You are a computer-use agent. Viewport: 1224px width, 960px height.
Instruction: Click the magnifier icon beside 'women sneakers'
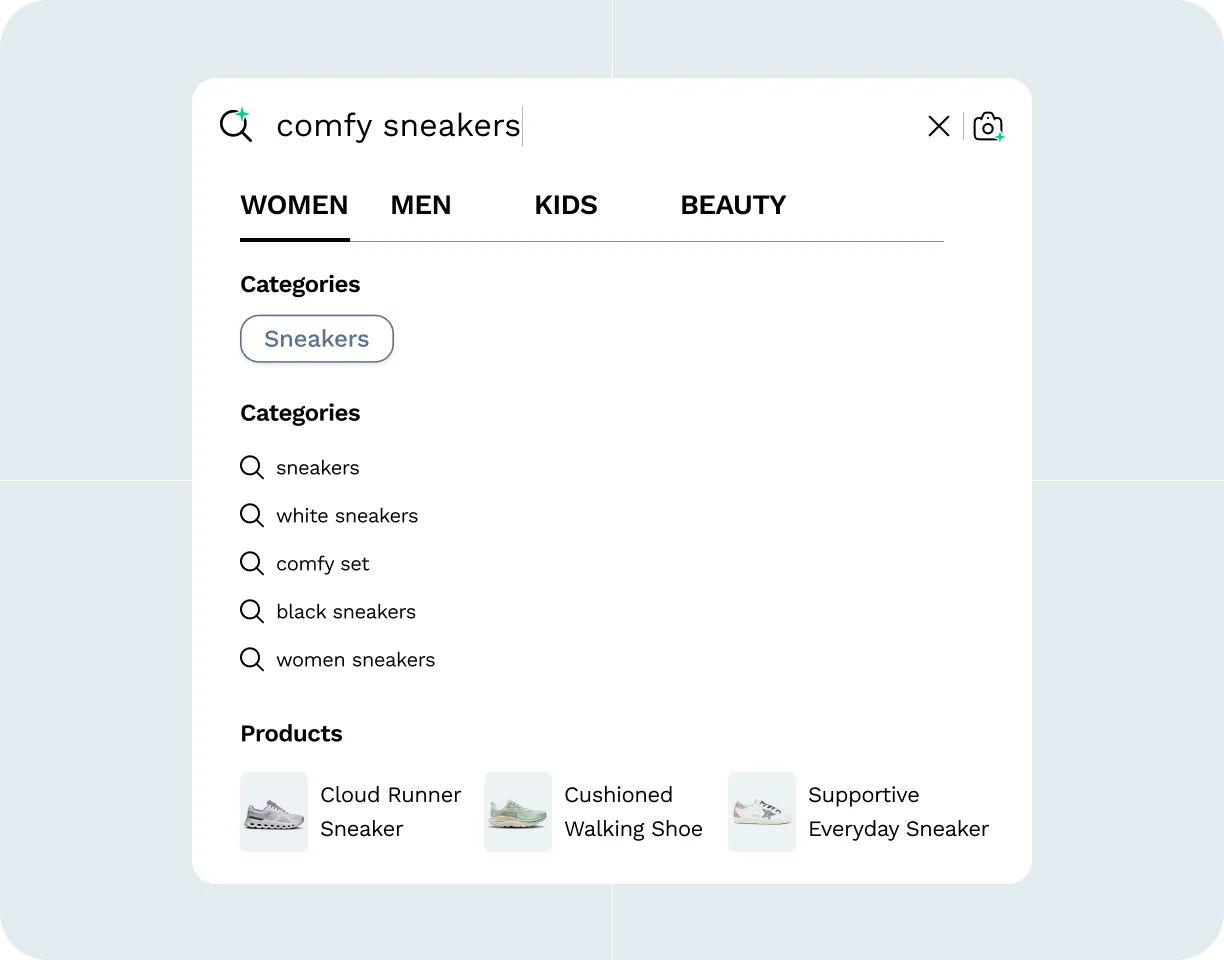tap(251, 659)
